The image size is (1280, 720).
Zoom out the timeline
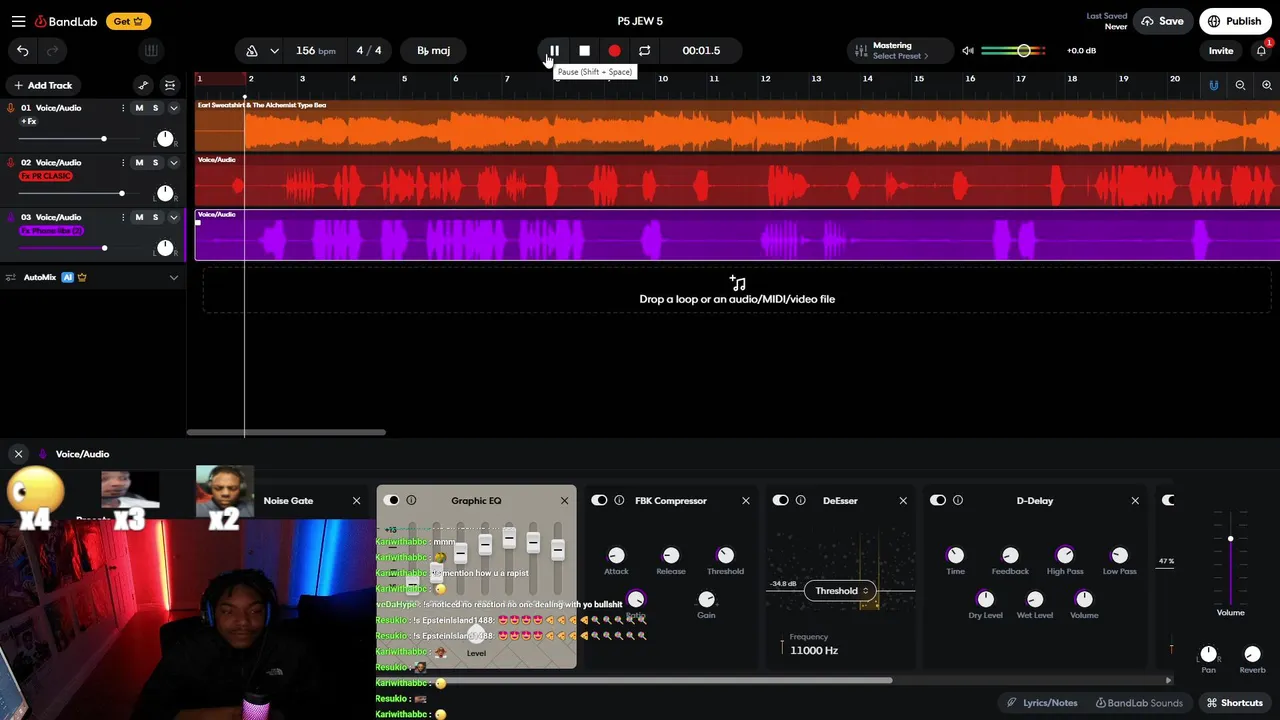pyautogui.click(x=1240, y=86)
